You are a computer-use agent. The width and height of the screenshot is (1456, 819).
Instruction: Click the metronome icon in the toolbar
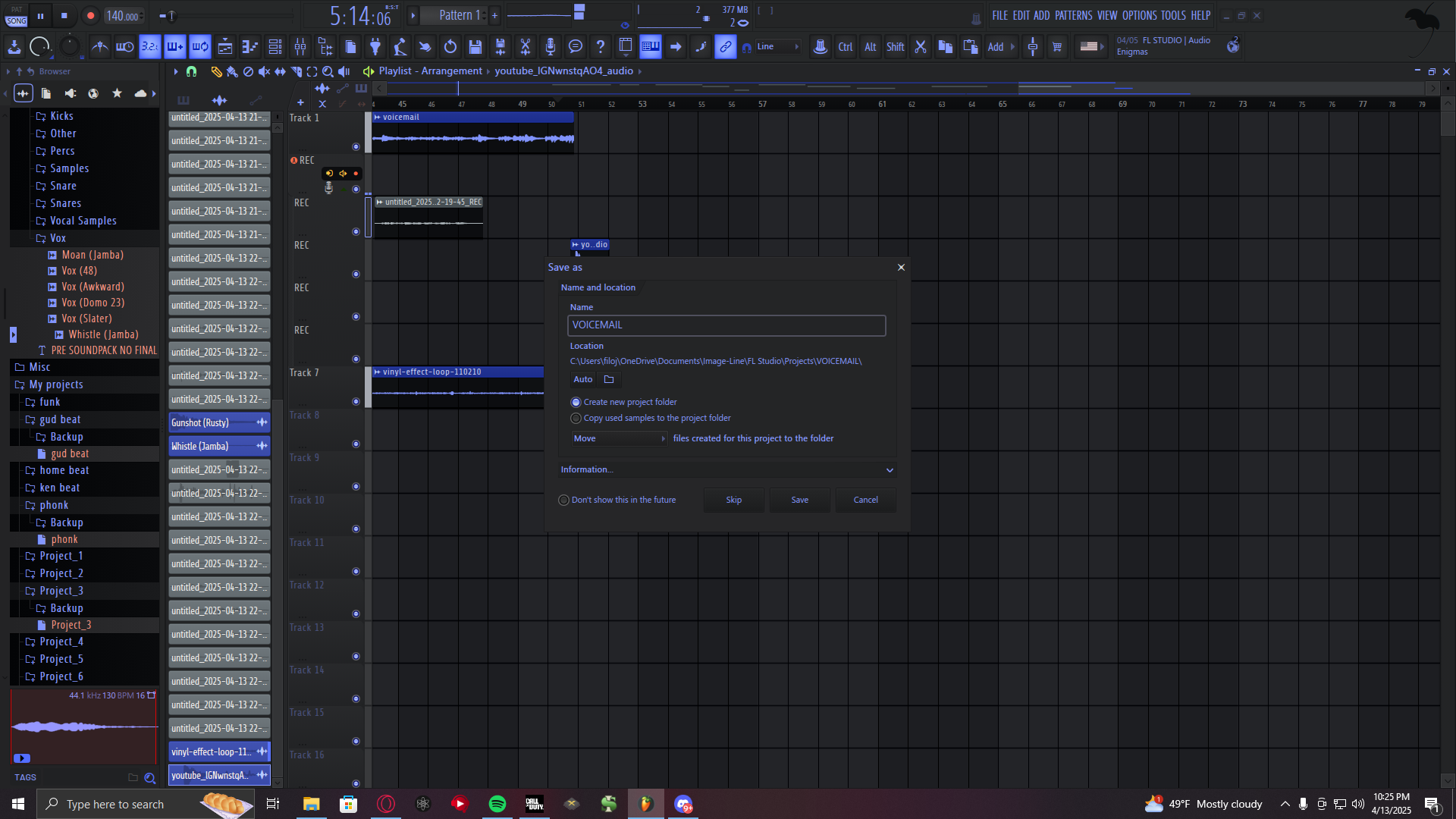(99, 47)
